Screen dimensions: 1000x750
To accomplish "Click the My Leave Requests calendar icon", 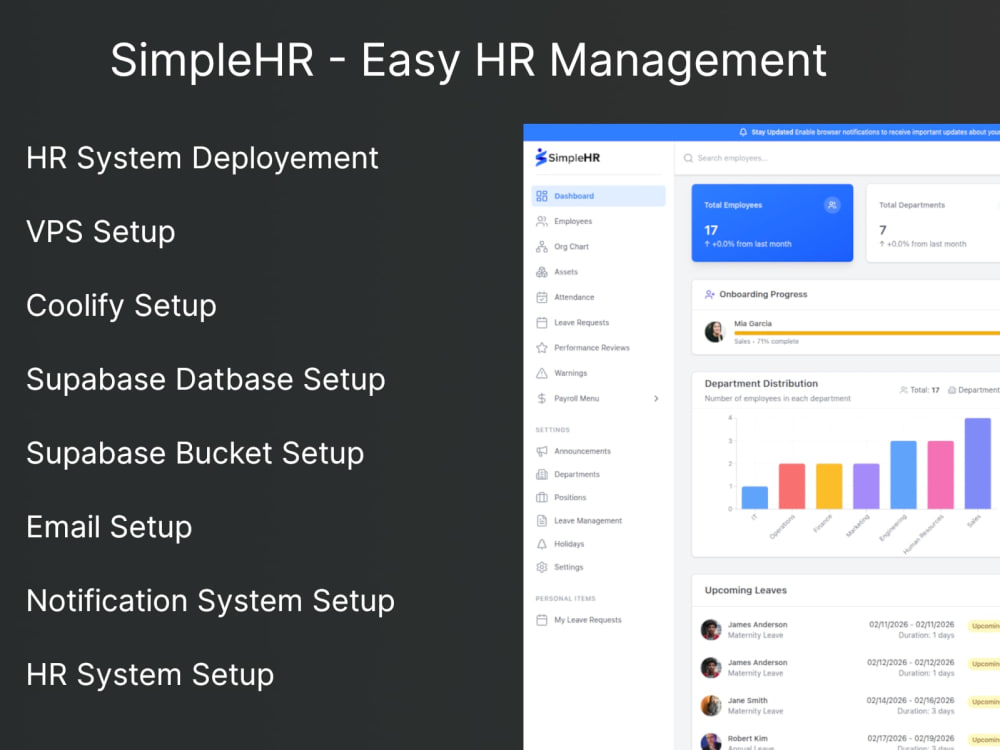I will pyautogui.click(x=541, y=620).
